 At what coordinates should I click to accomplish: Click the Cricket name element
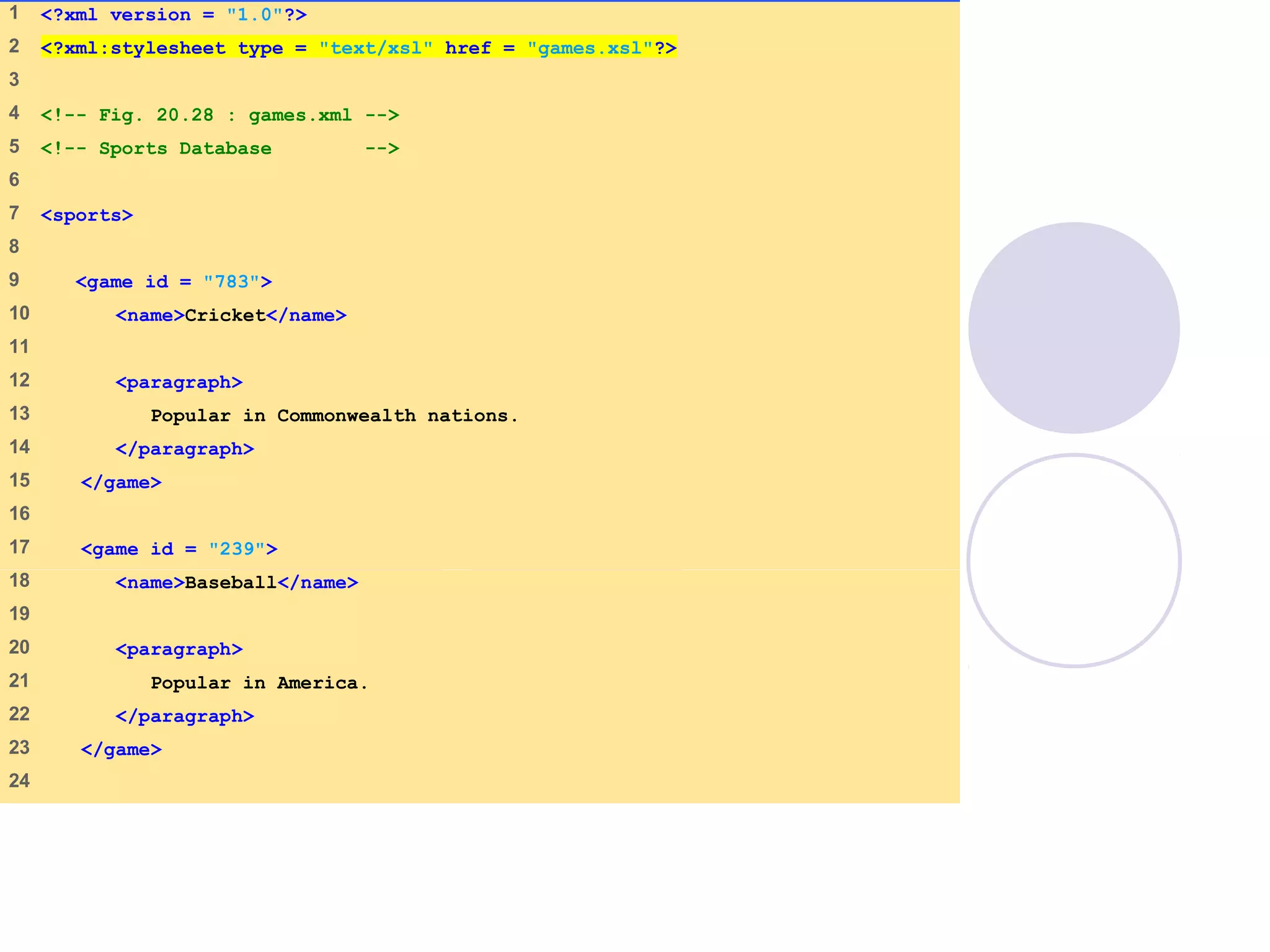click(x=231, y=315)
